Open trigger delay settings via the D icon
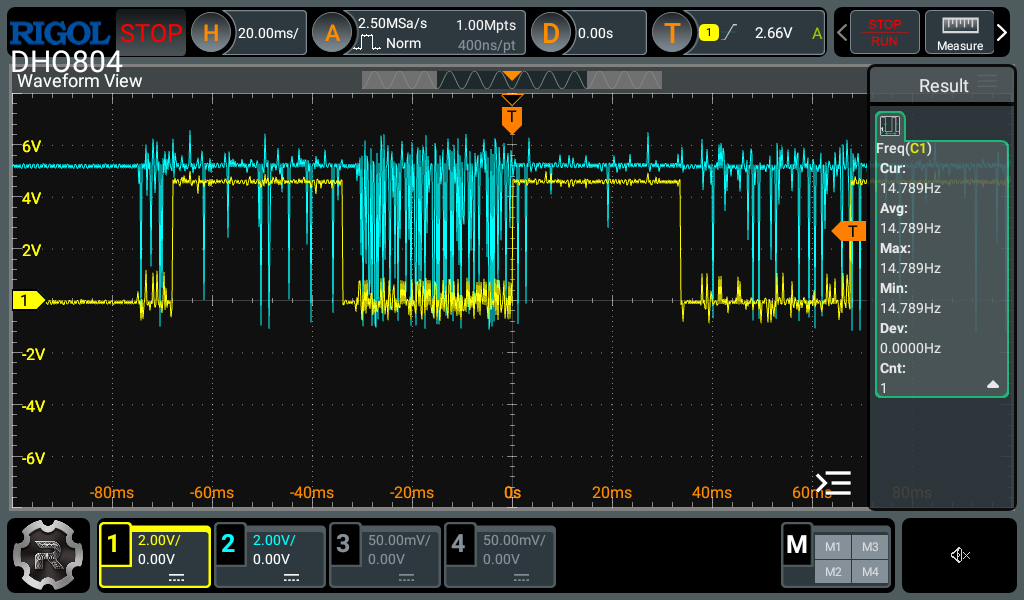 pos(551,32)
